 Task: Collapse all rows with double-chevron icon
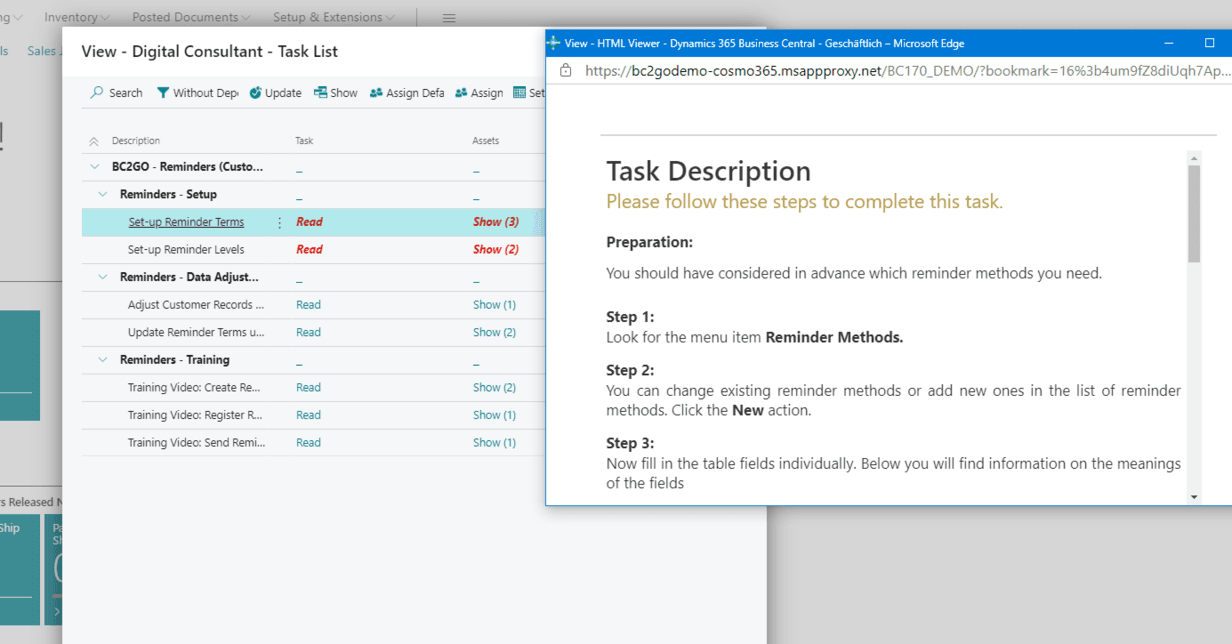(x=94, y=142)
